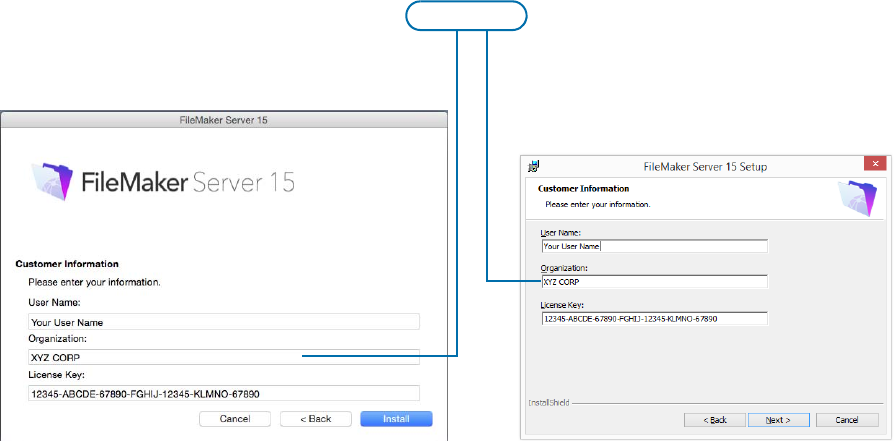Click the 'FileMaker Server 15' Mac window title

click(x=224, y=120)
